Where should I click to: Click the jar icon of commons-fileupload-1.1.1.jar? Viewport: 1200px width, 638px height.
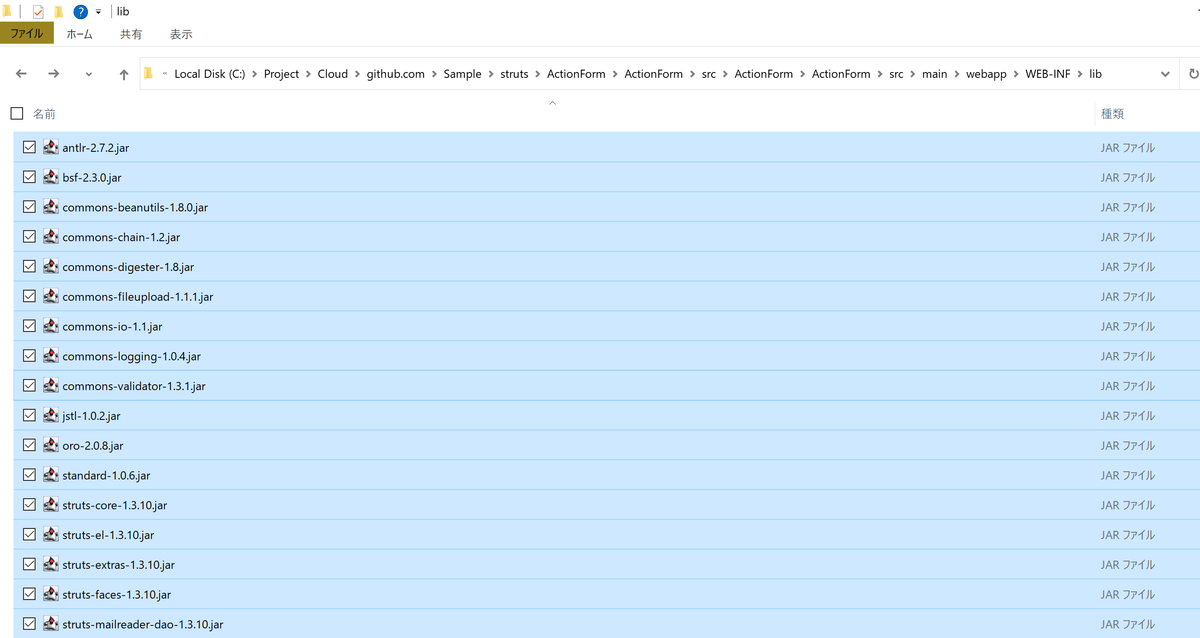click(50, 296)
